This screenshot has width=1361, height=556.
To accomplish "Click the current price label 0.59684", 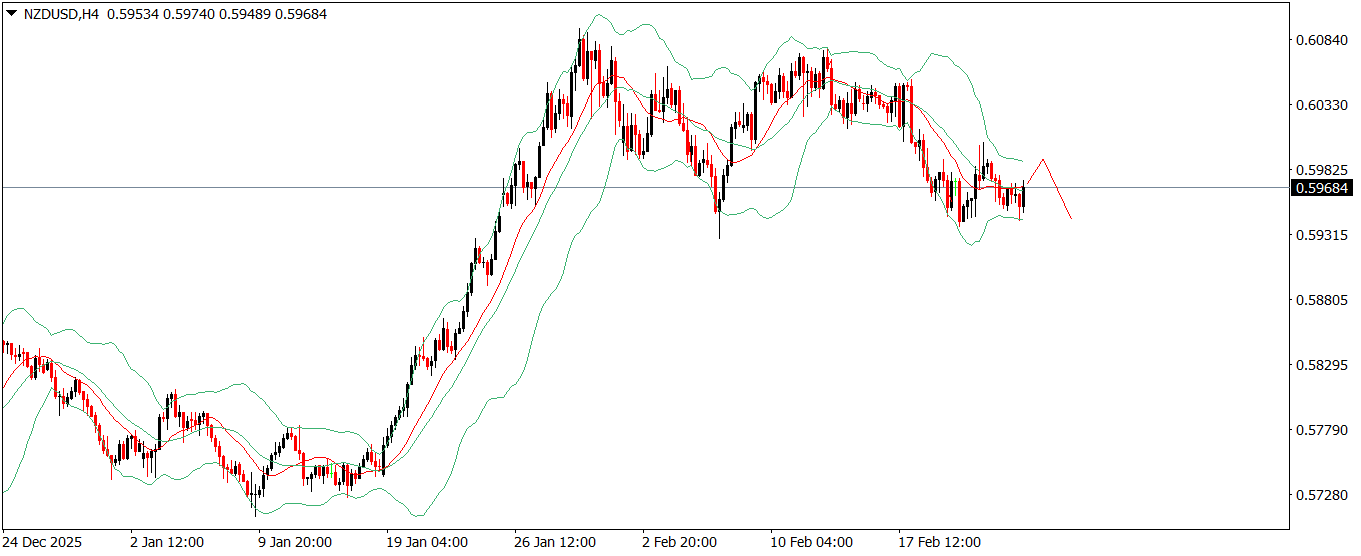I will click(1321, 188).
